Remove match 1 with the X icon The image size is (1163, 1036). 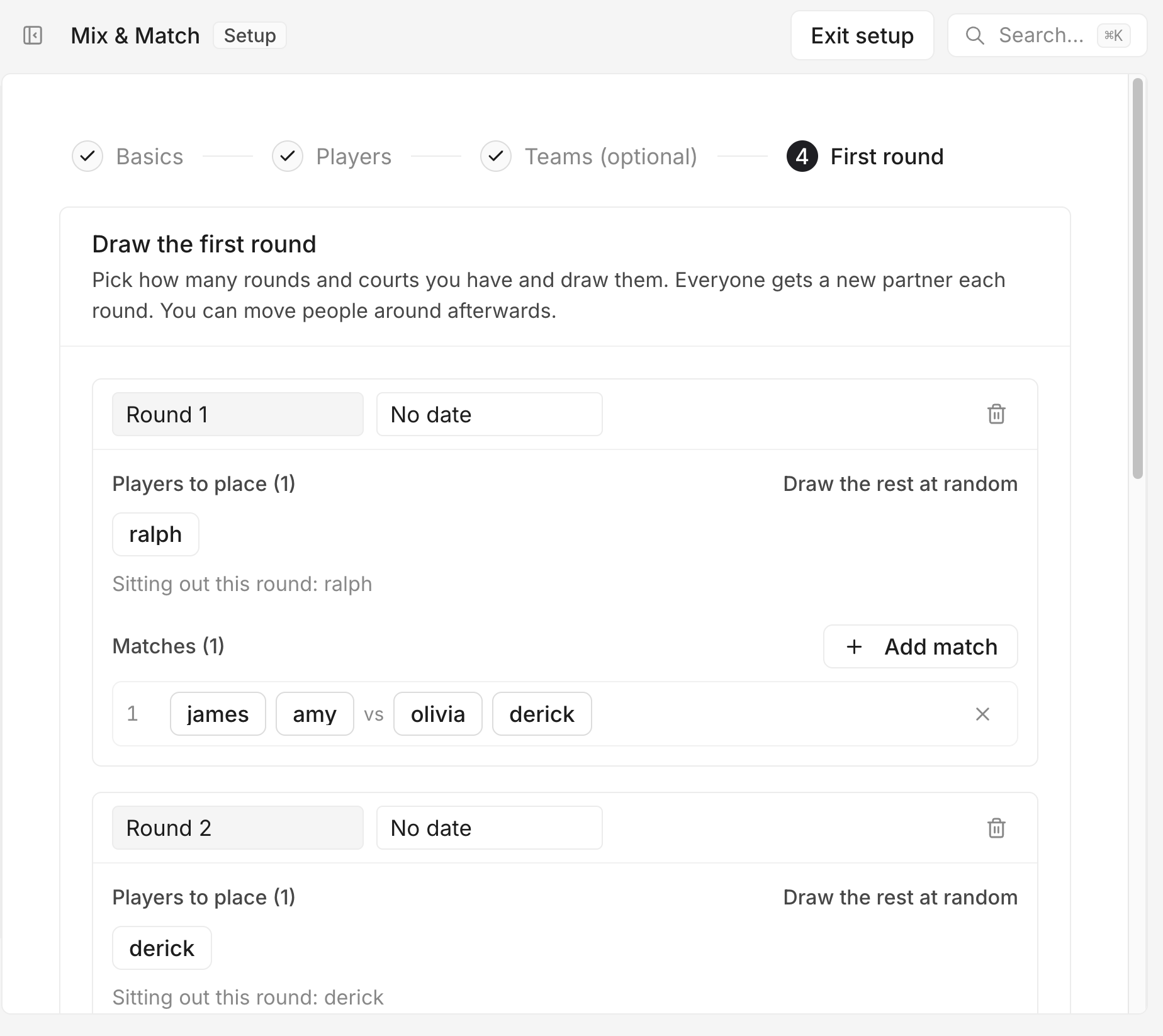pyautogui.click(x=982, y=714)
